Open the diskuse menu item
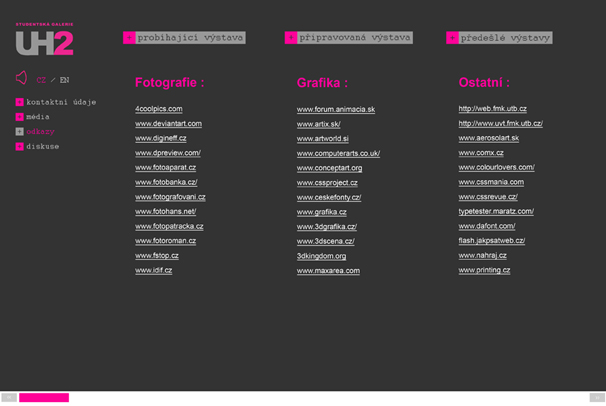Screen dimensions: 606x406 [43, 147]
